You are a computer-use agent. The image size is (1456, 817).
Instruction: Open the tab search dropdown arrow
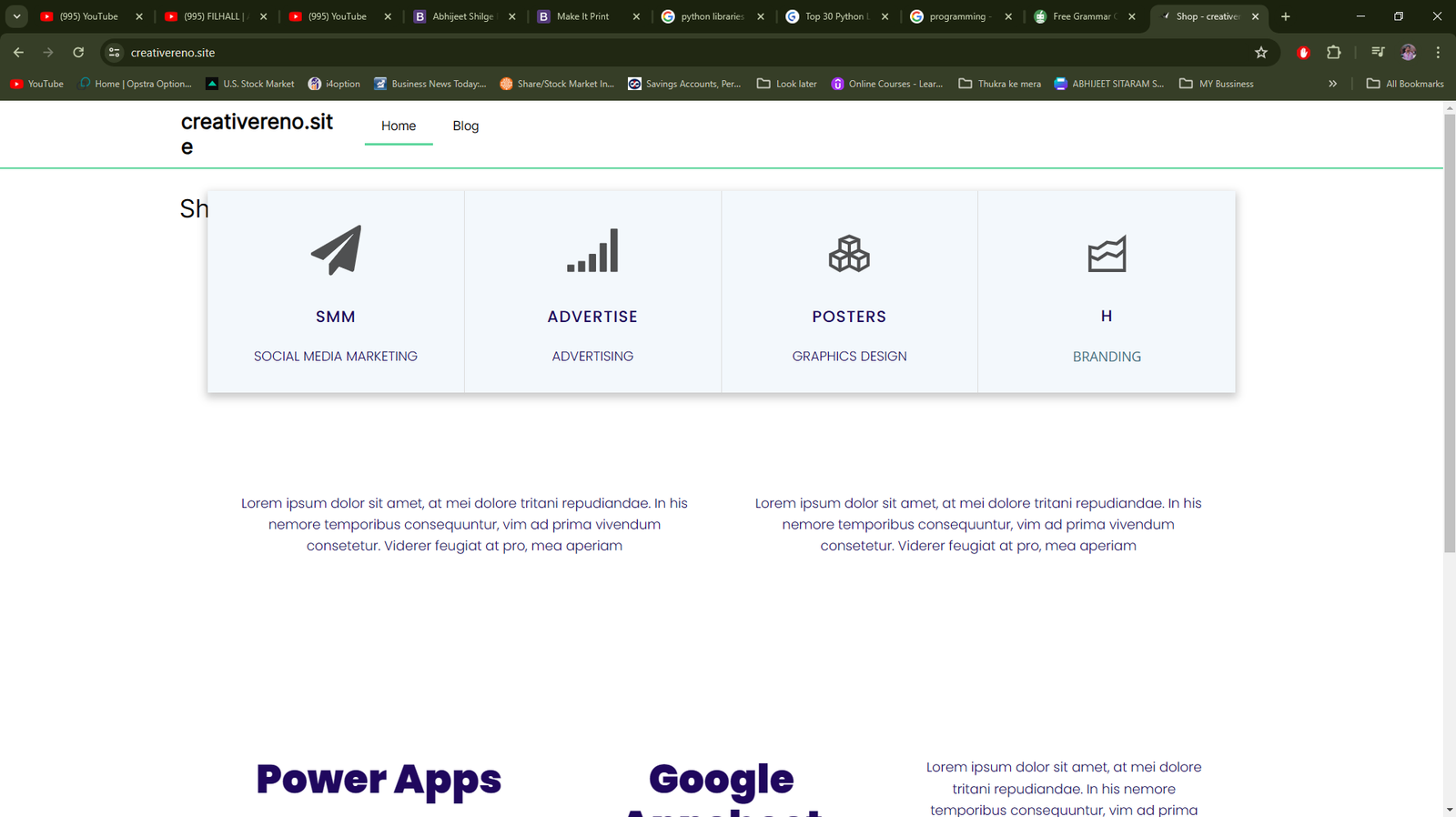(x=16, y=16)
